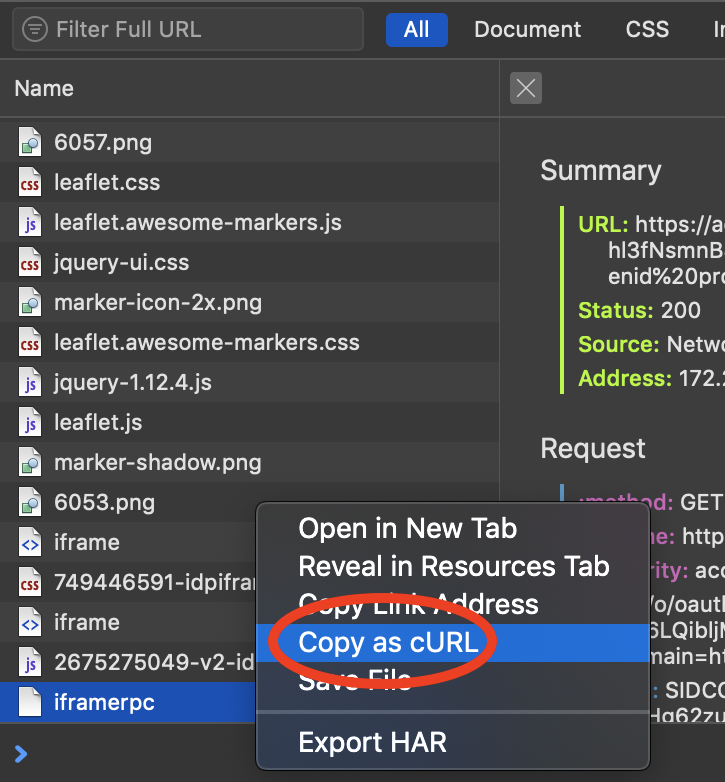Viewport: 725px width, 782px height.
Task: Select Export HAR menu entry
Action: 372,743
